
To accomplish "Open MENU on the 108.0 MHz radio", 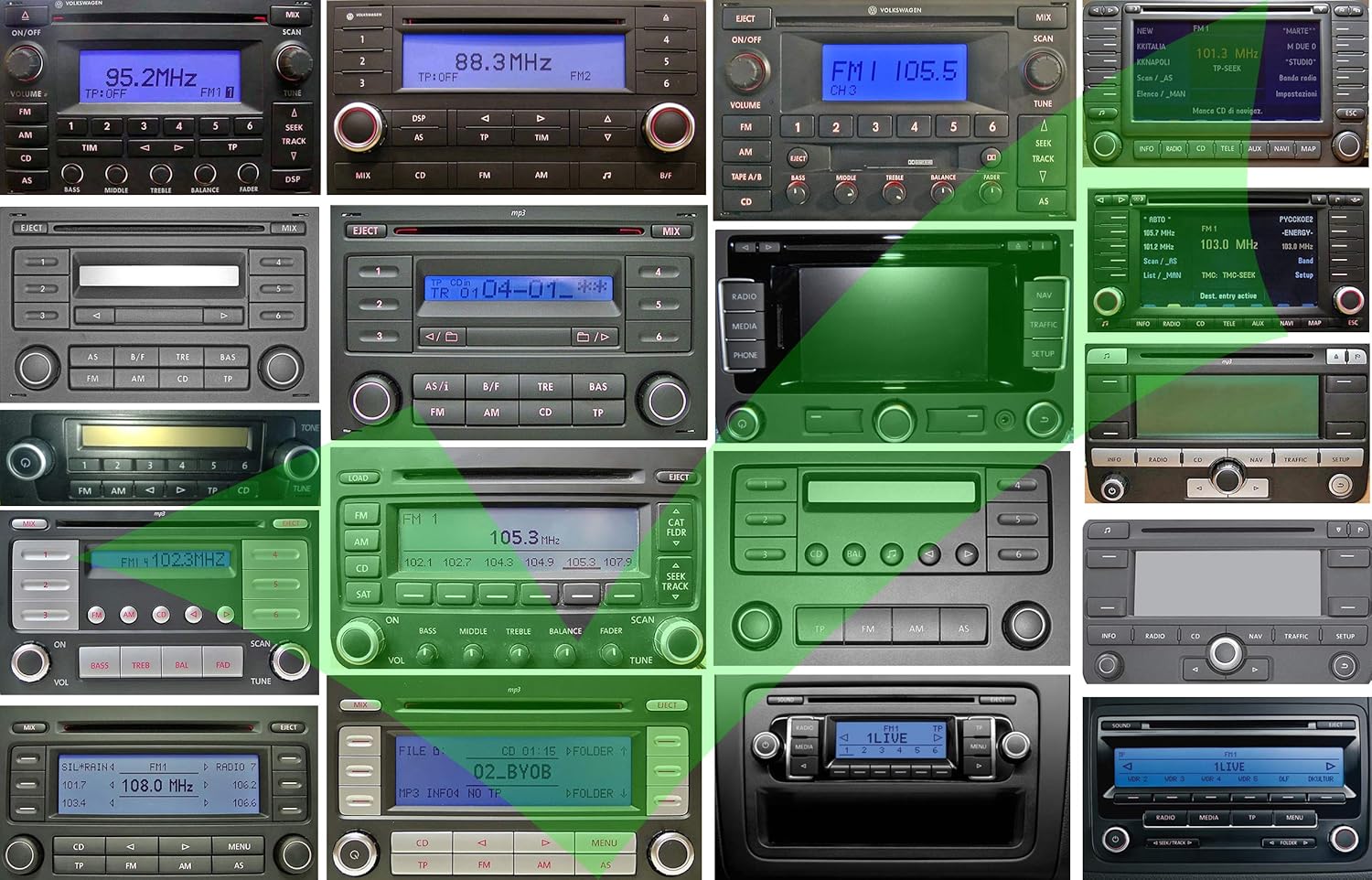I will 240,846.
